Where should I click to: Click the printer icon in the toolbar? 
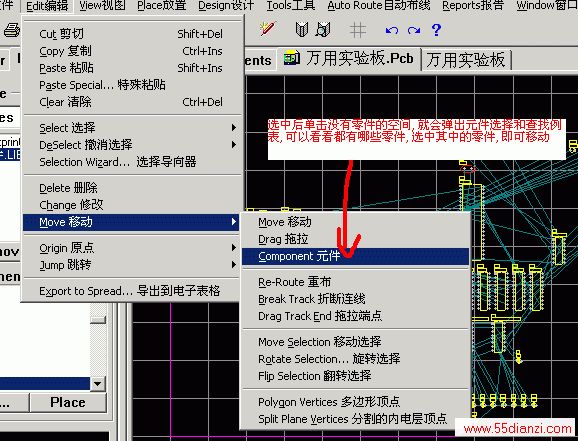[x=12, y=30]
